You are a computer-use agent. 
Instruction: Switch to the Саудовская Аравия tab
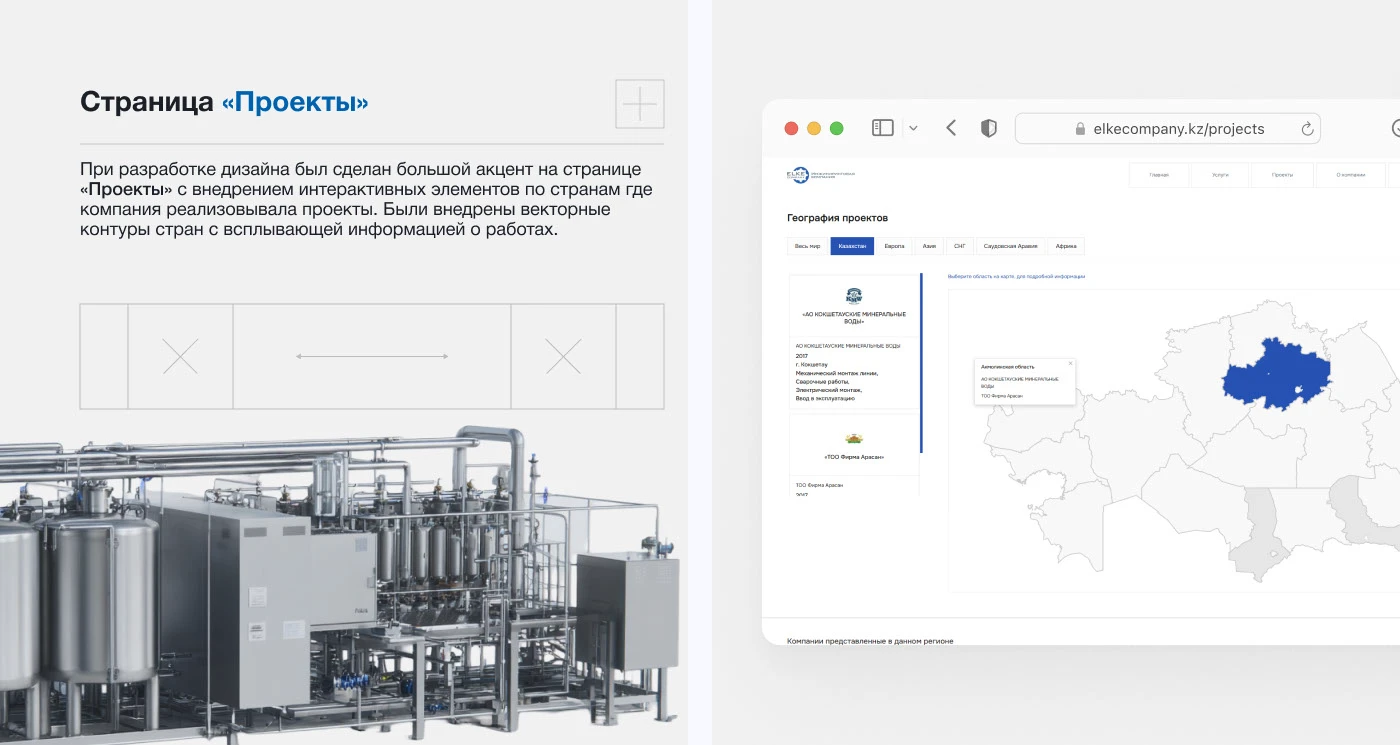click(x=1010, y=246)
